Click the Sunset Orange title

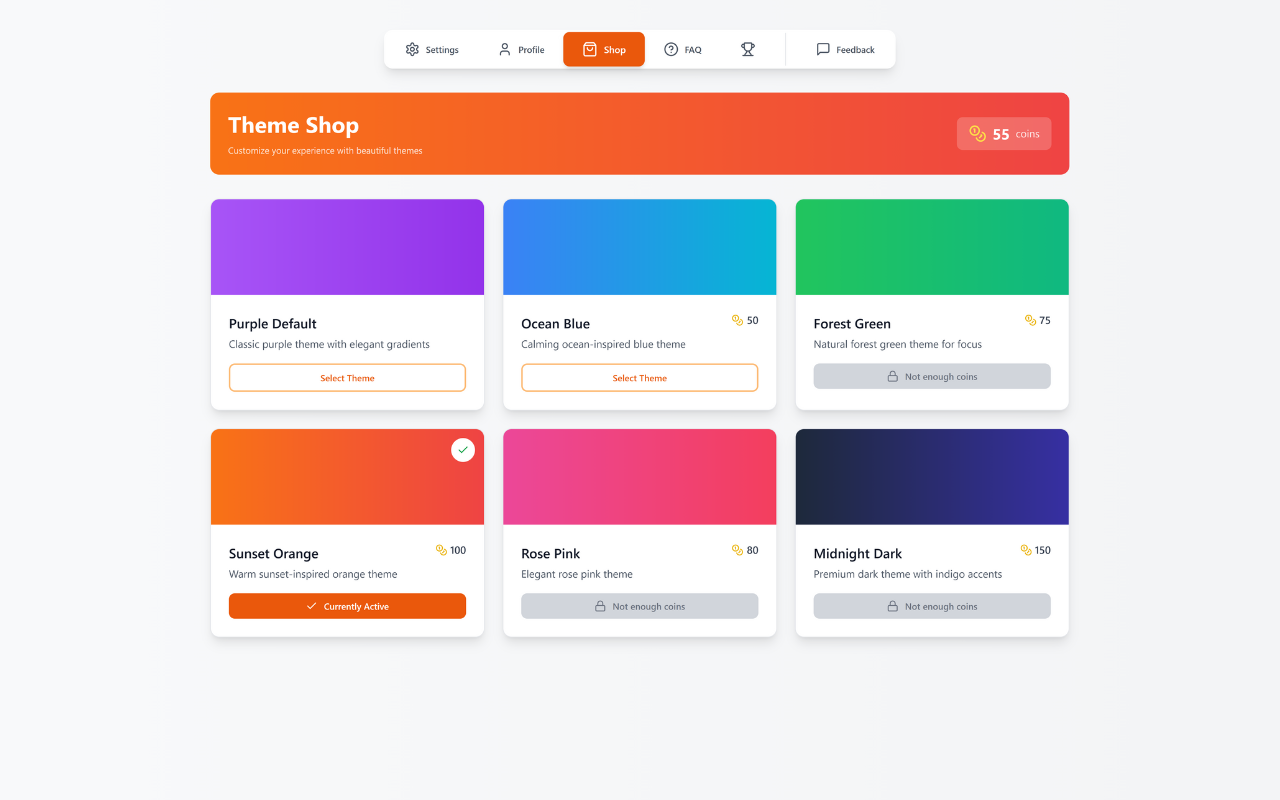(x=274, y=554)
